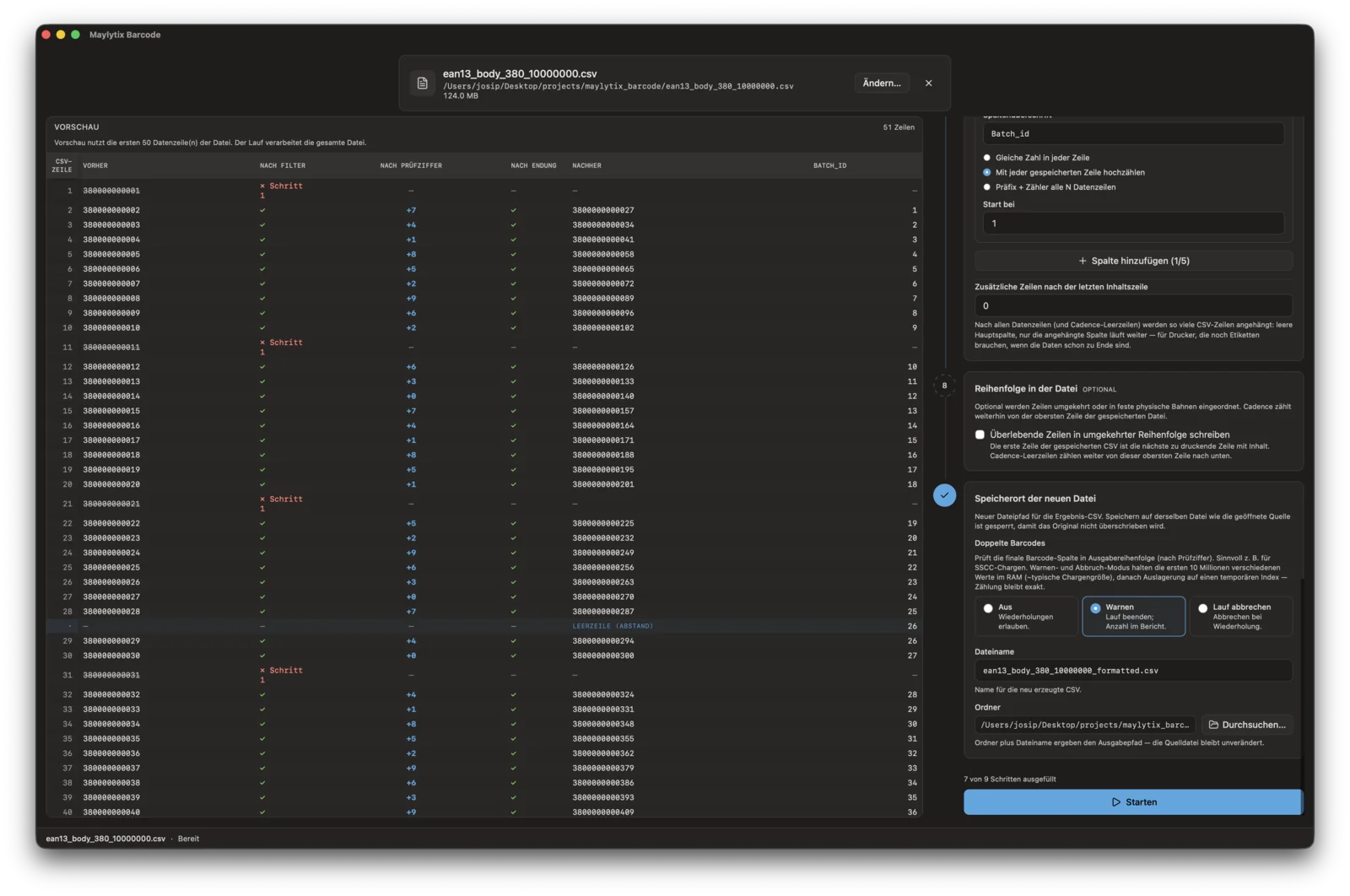The width and height of the screenshot is (1350, 896).
Task: Click the VORSCHAU panel title
Action: [x=77, y=127]
